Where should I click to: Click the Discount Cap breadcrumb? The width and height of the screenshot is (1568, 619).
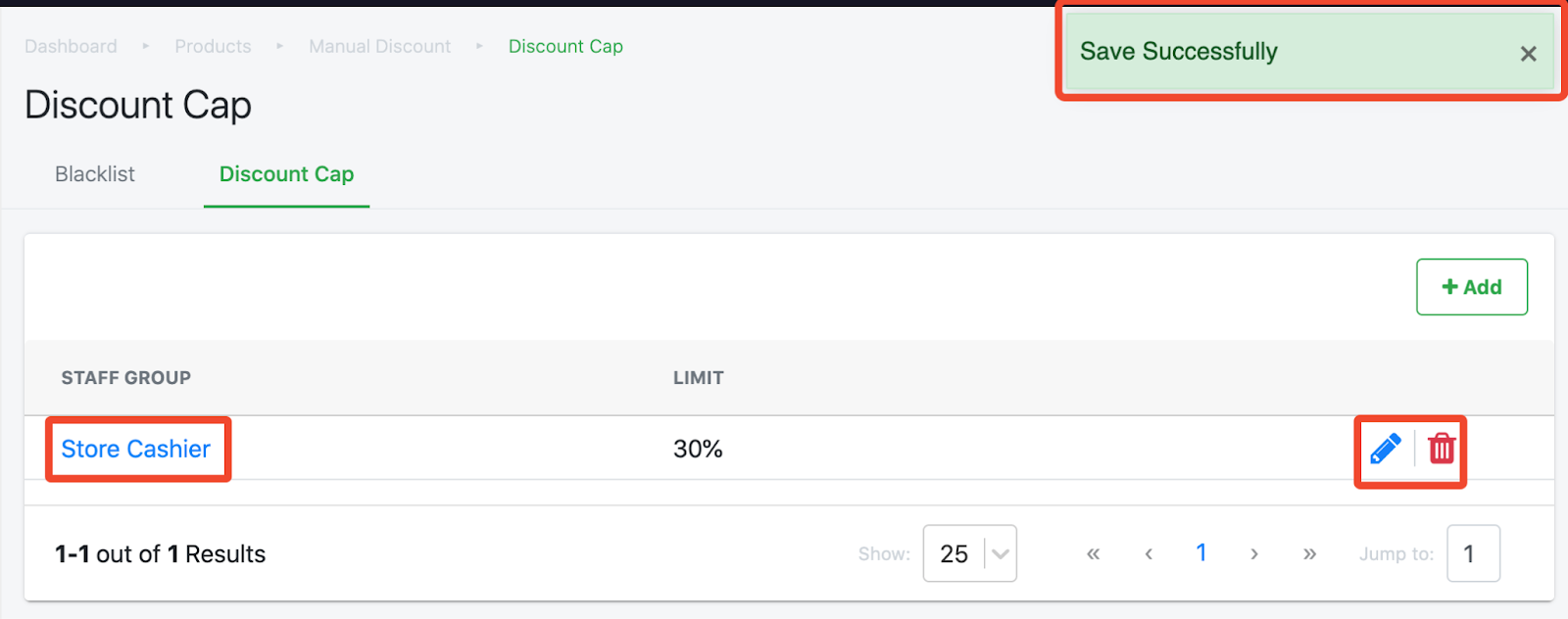click(x=565, y=46)
